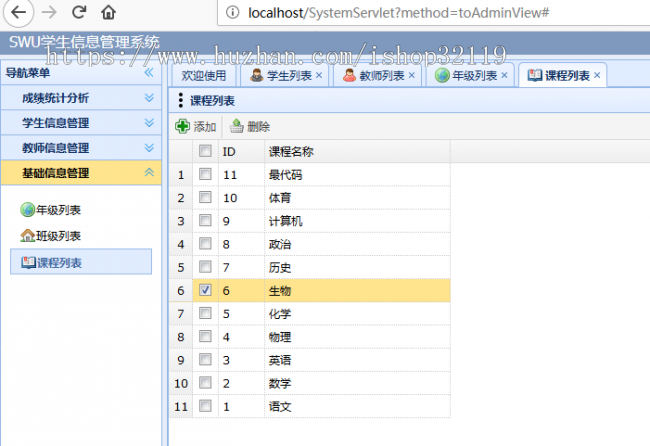Click the delete icon in toolbar

(237, 126)
